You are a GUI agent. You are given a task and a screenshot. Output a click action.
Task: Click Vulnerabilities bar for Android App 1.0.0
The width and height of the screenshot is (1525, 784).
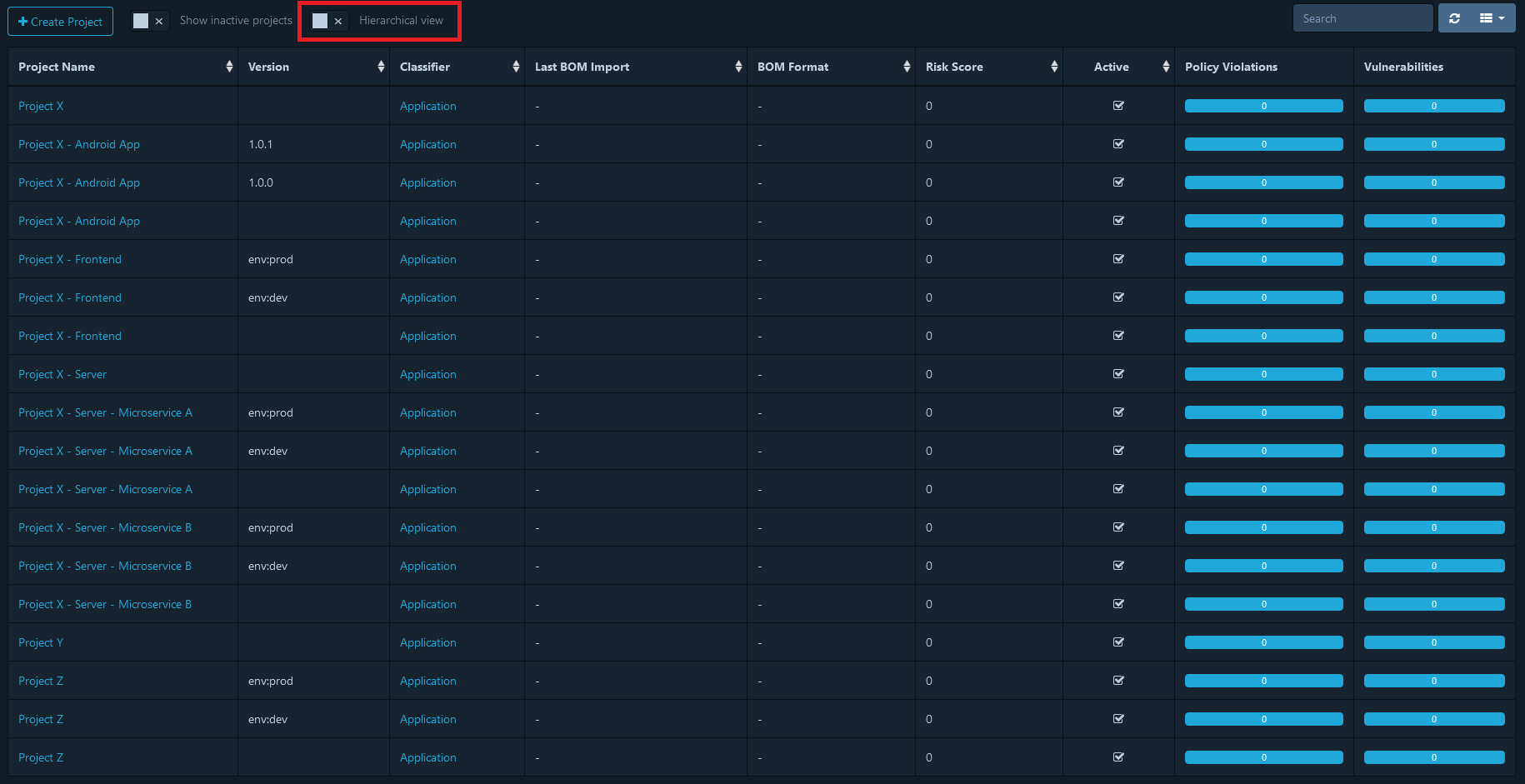click(1434, 182)
